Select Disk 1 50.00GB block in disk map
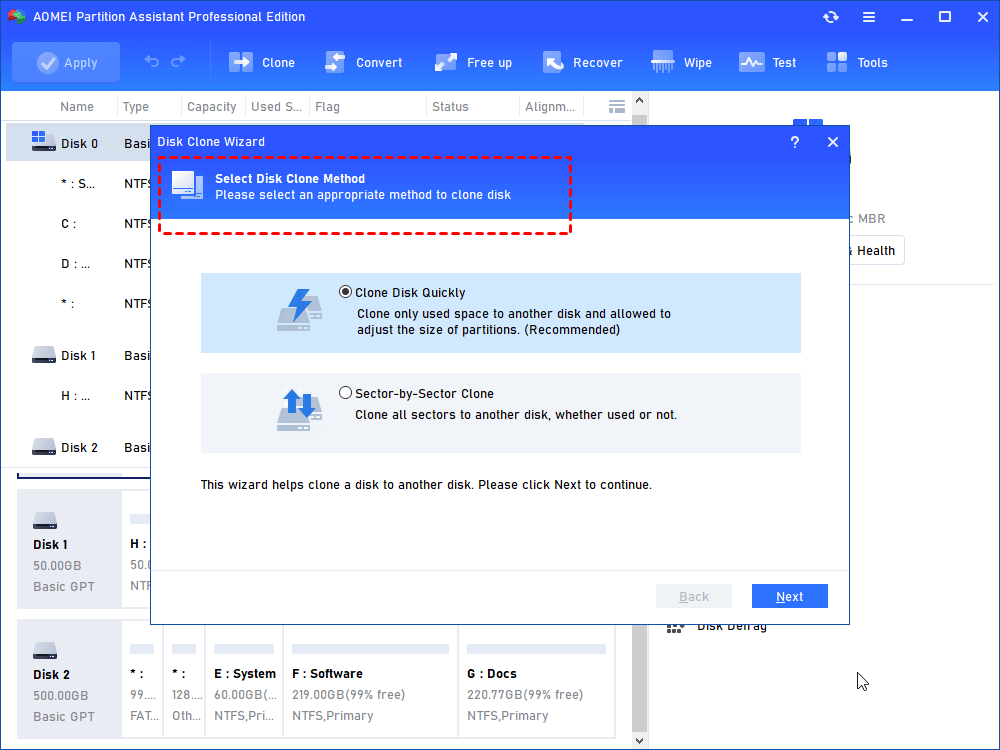Screen dimensions: 1000x750 (69, 549)
